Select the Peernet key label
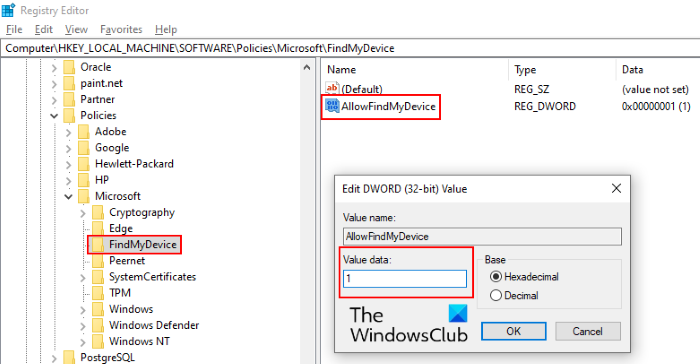Screen dimensions: 700x364 (x=127, y=260)
